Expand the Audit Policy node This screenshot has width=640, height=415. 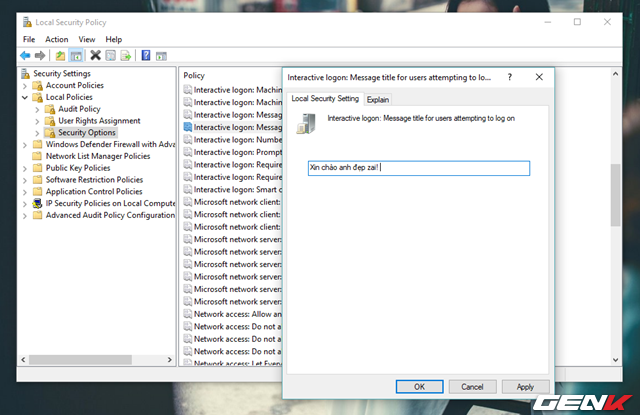(x=37, y=109)
